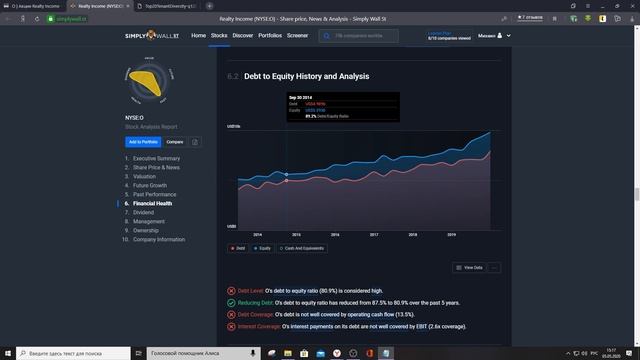Click the browser downloads icon

632,19
